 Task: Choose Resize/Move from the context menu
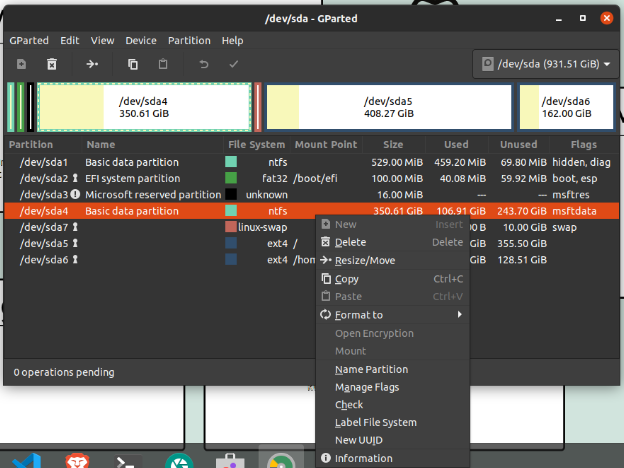coord(392,260)
